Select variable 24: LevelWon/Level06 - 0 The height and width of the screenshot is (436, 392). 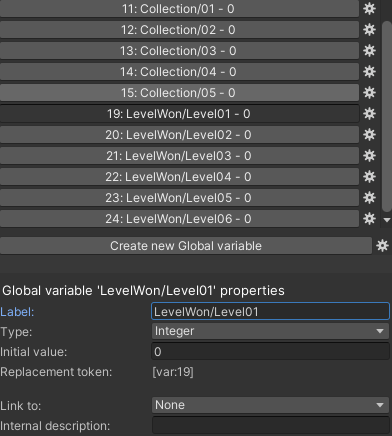click(x=179, y=219)
